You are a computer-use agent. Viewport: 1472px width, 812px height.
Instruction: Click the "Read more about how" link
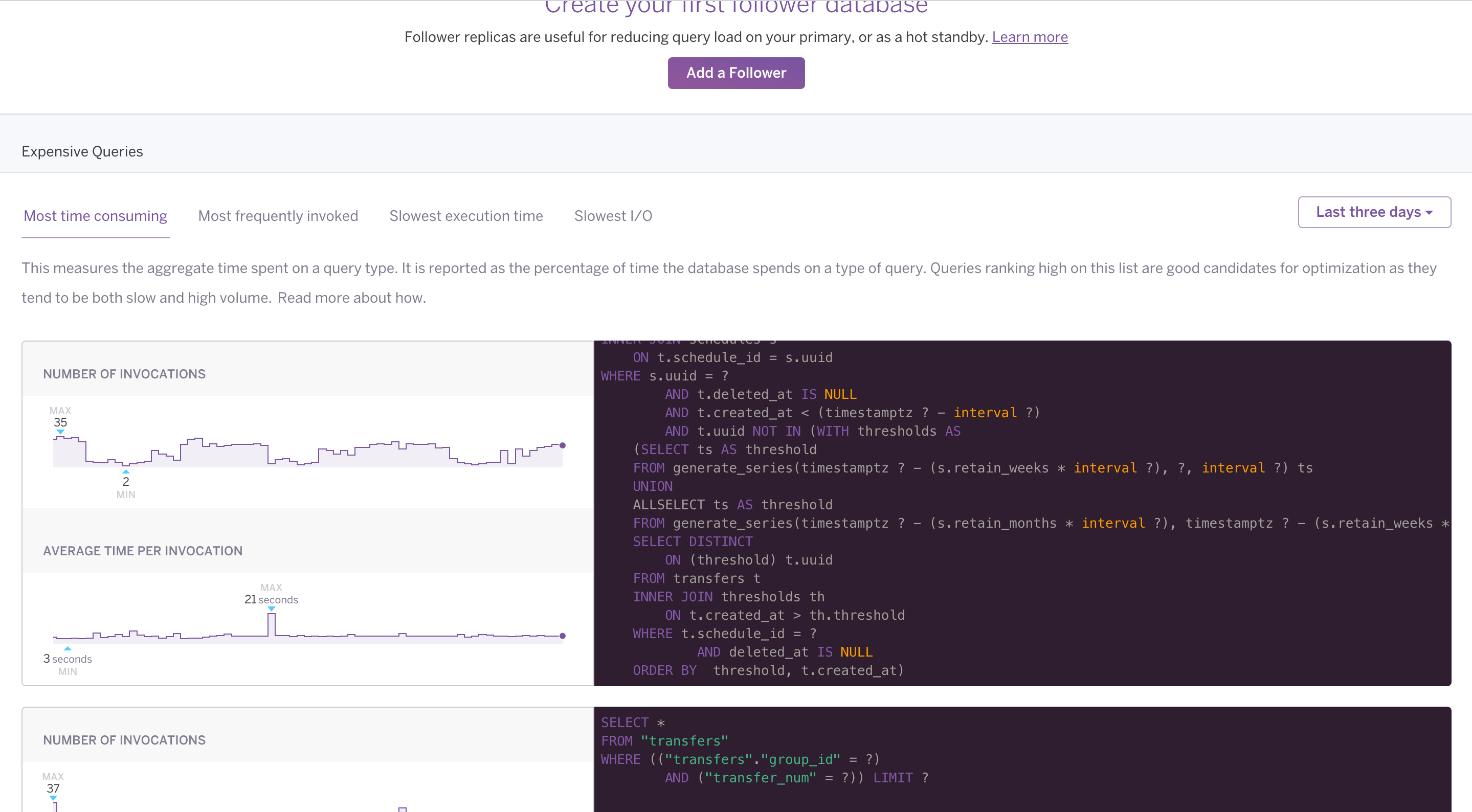(x=349, y=297)
